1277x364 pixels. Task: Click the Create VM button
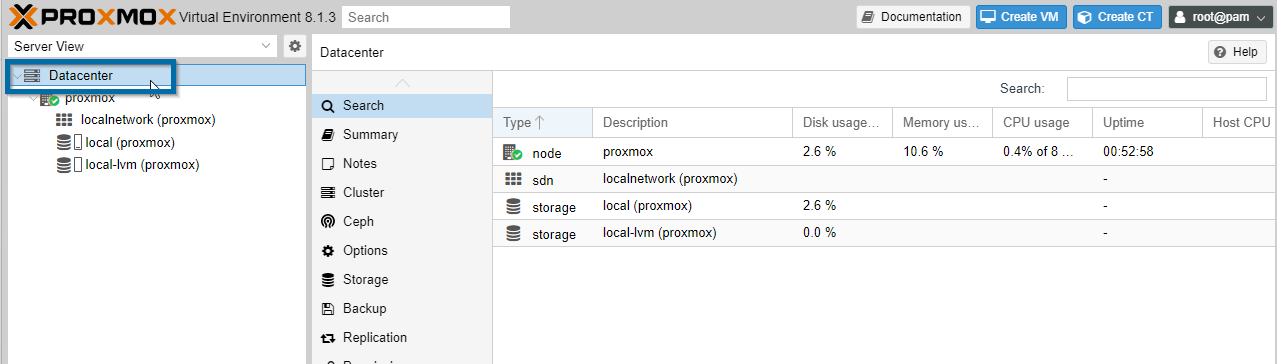1020,17
